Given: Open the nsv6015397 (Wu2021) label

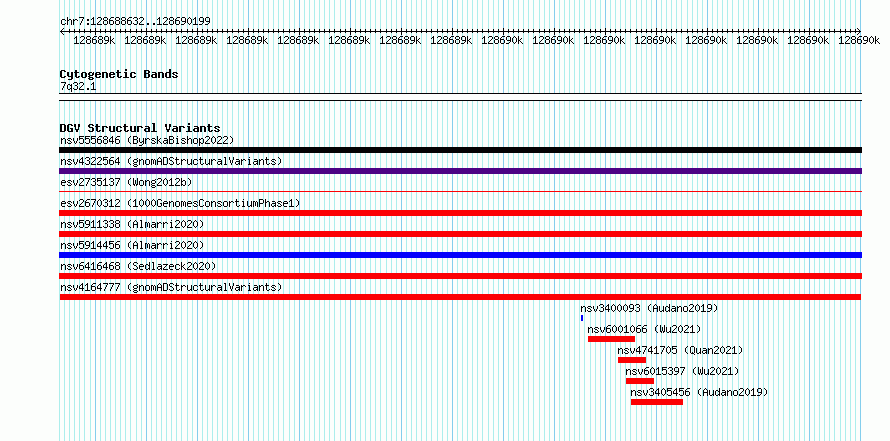Looking at the screenshot, I should [x=682, y=371].
